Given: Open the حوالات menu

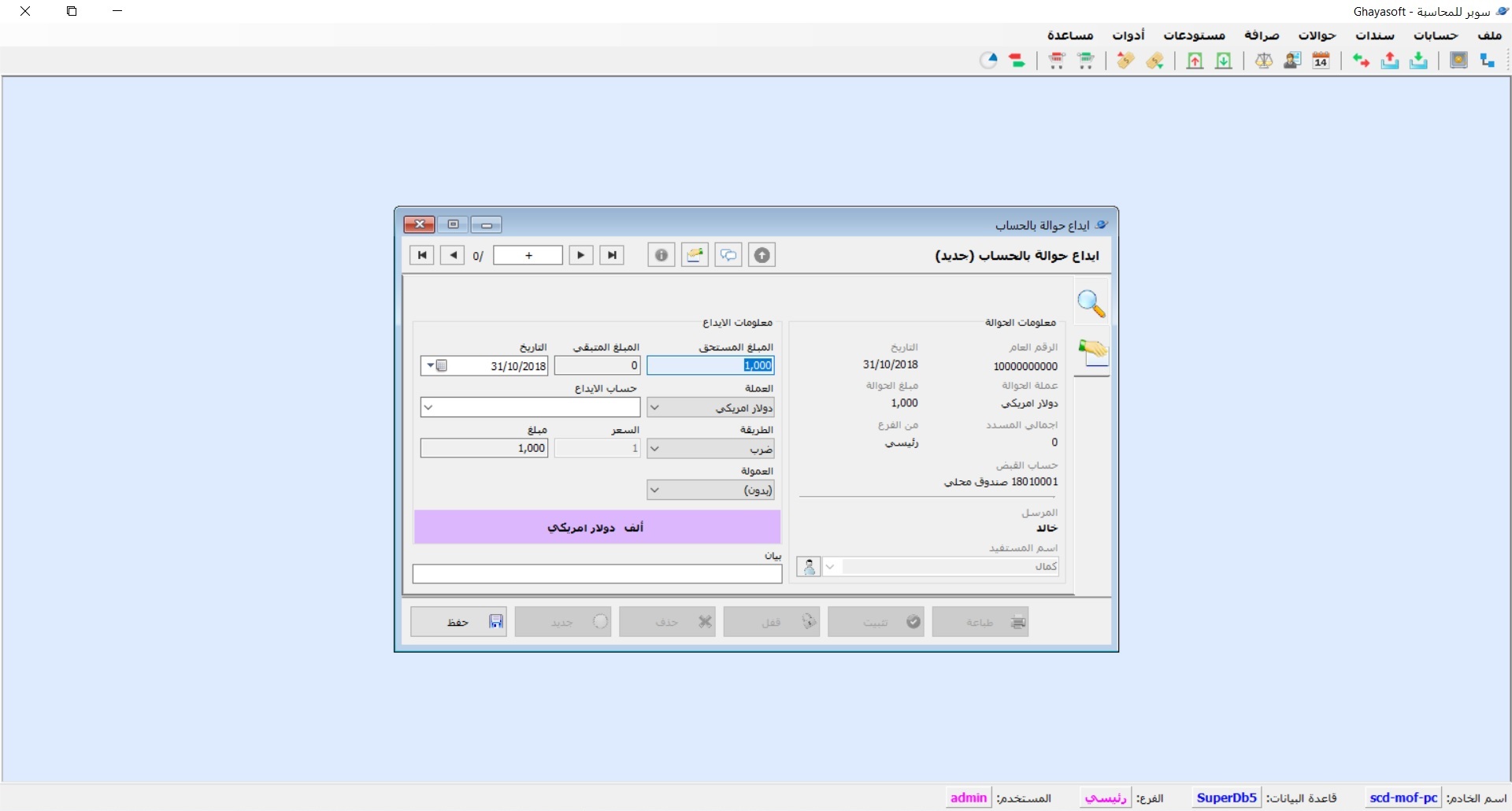Looking at the screenshot, I should point(1317,35).
